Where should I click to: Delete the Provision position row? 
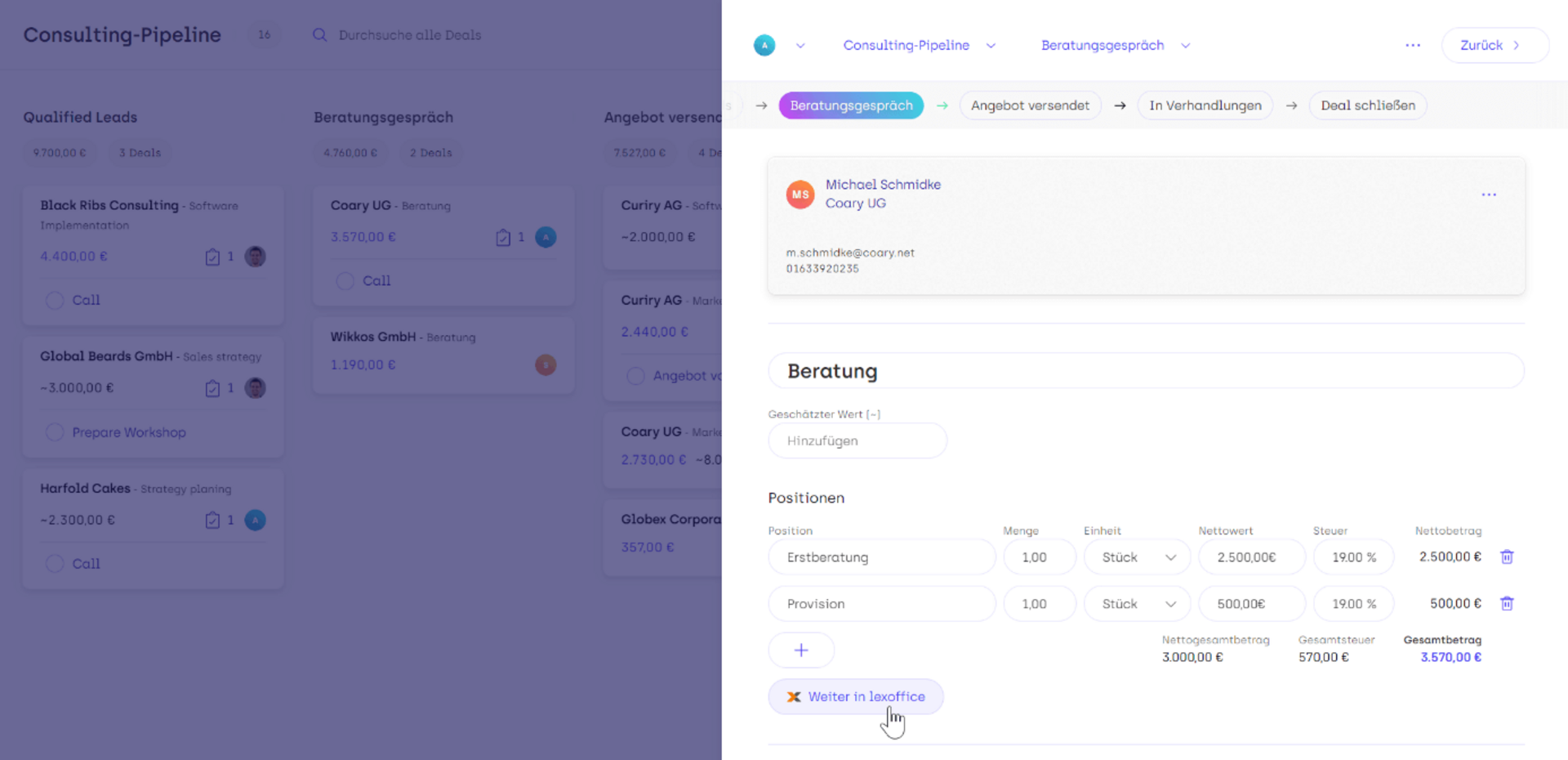click(1507, 604)
